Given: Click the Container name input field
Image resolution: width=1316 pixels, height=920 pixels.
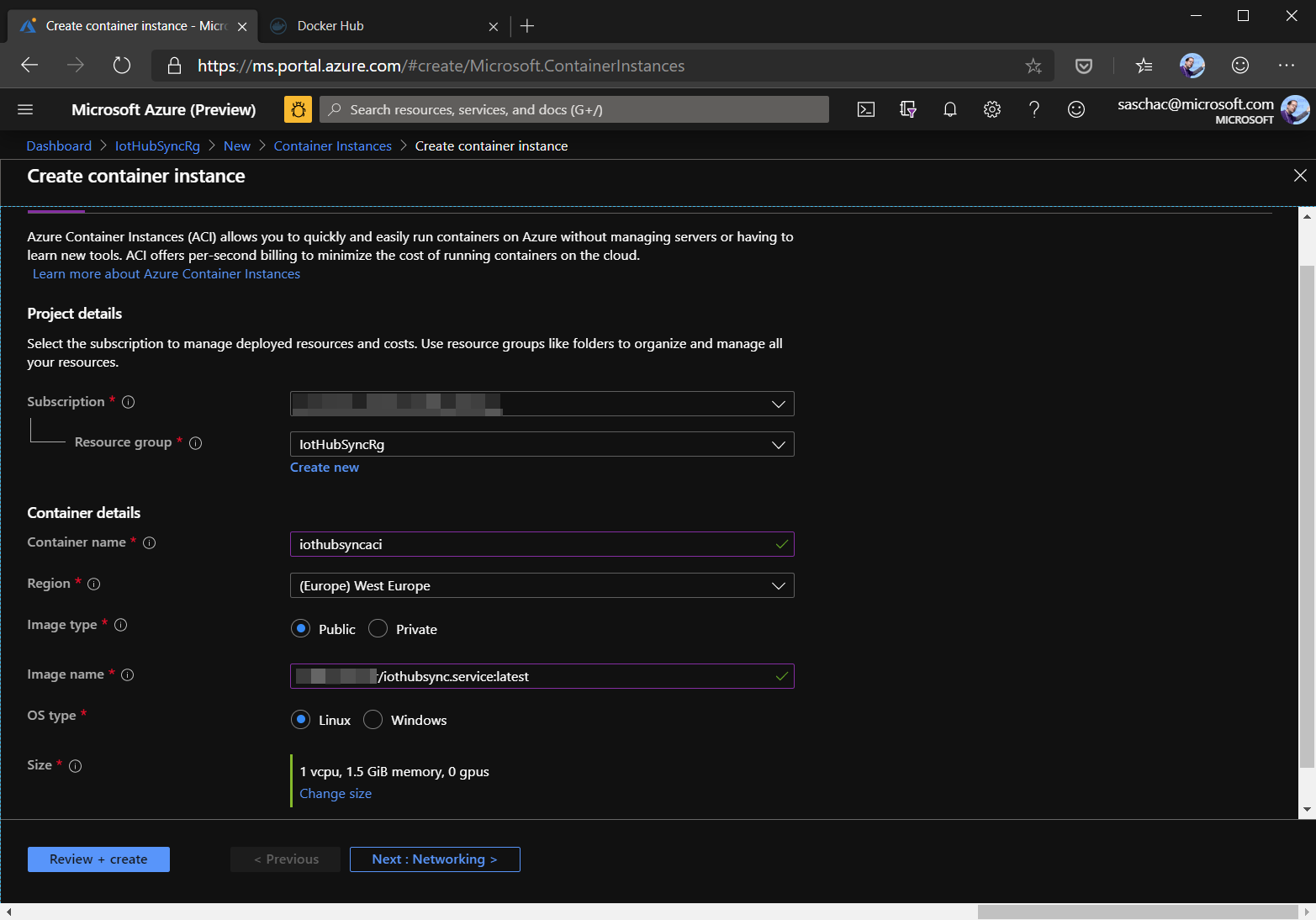Looking at the screenshot, I should 542,544.
